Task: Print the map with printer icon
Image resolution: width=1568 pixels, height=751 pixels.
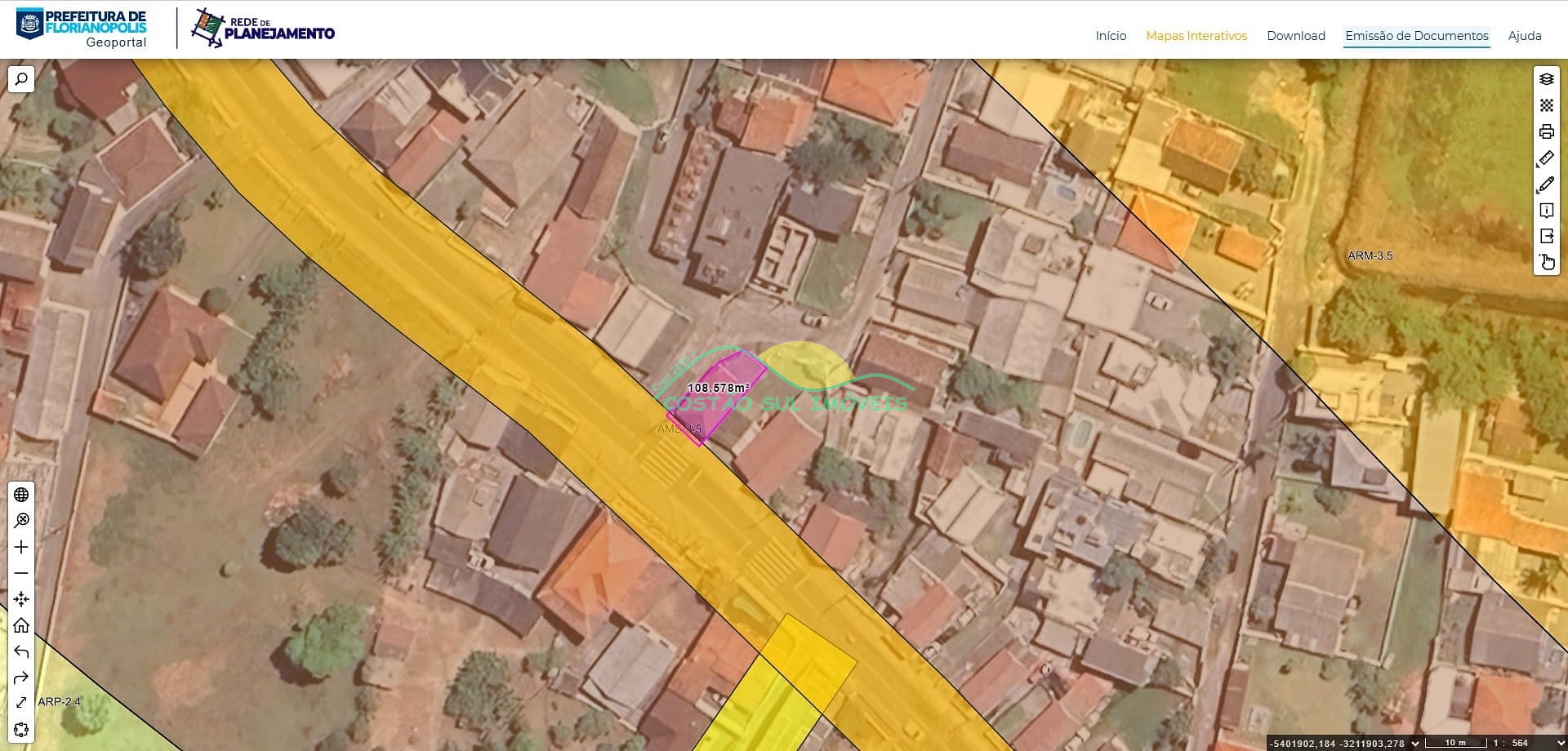Action: tap(1546, 131)
